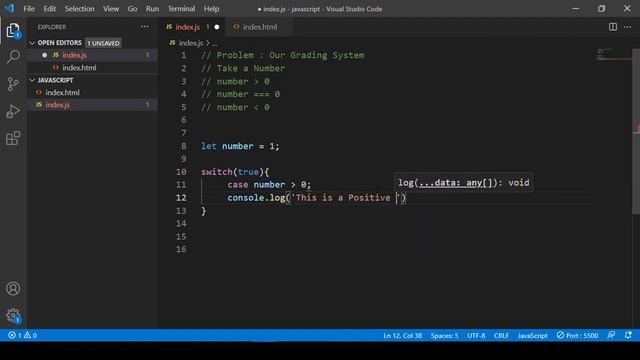Open the Run menu
This screenshot has width=640, height=360.
(152, 9)
